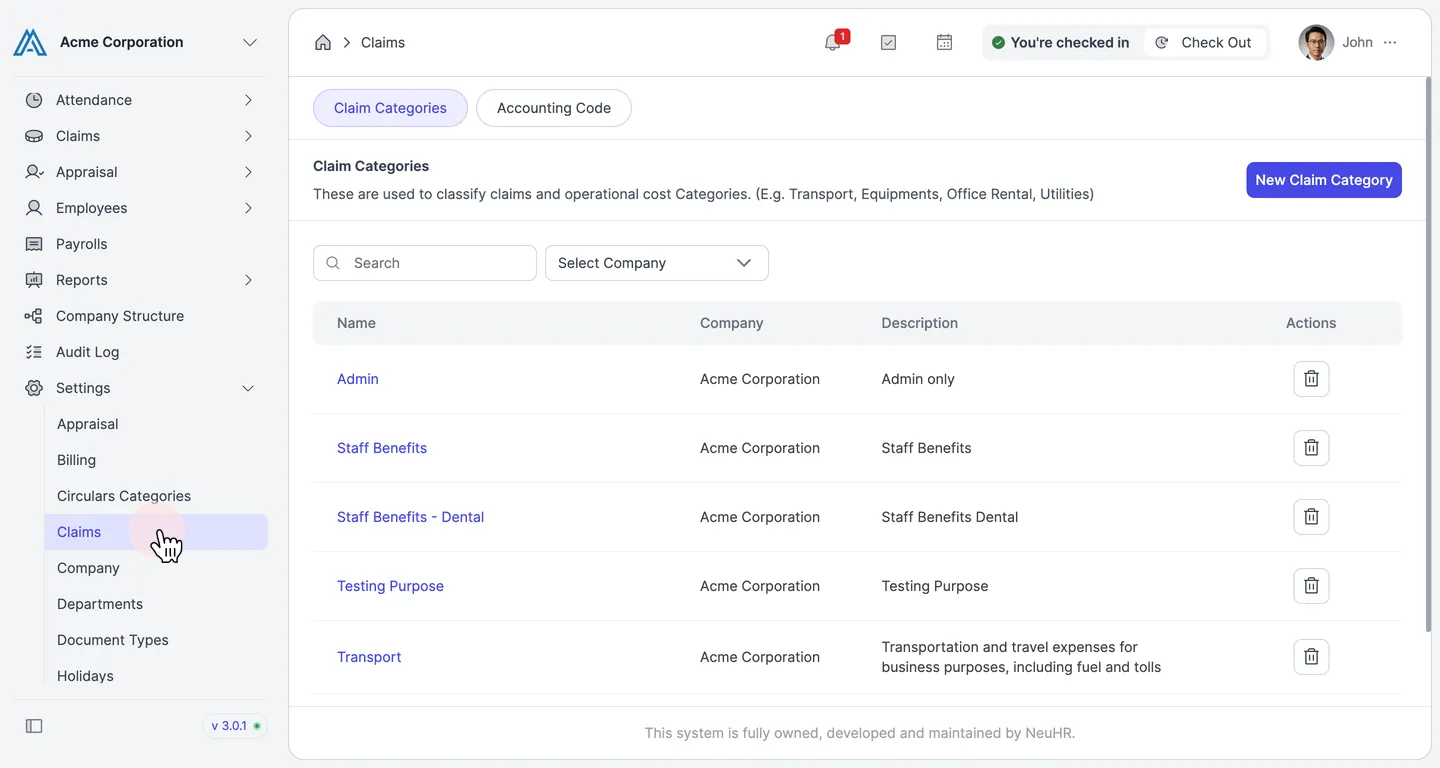Delete the Staff Benefits claim category
The height and width of the screenshot is (768, 1440).
(1311, 448)
